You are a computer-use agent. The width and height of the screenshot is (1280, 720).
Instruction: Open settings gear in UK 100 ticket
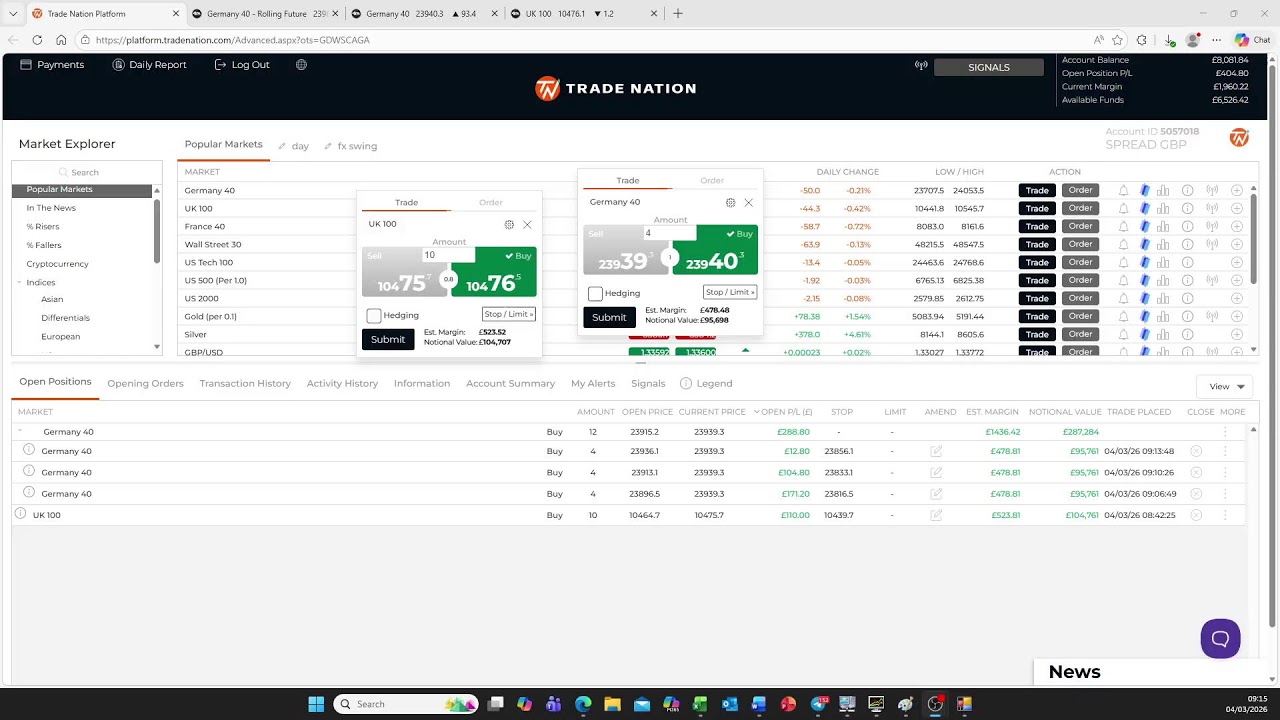click(509, 225)
